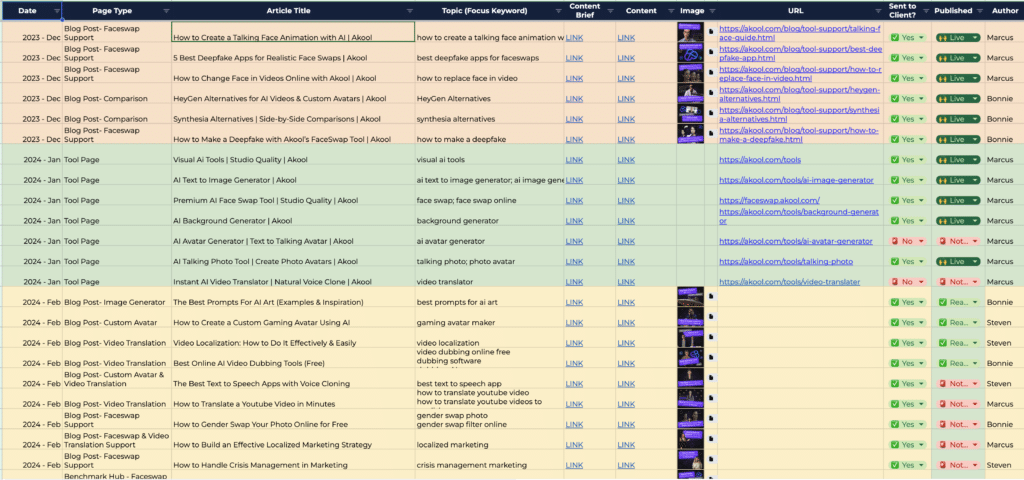1024x480 pixels.
Task: Click the image thumbnail in the Localized Marketing Strategy row
Action: (x=690, y=439)
